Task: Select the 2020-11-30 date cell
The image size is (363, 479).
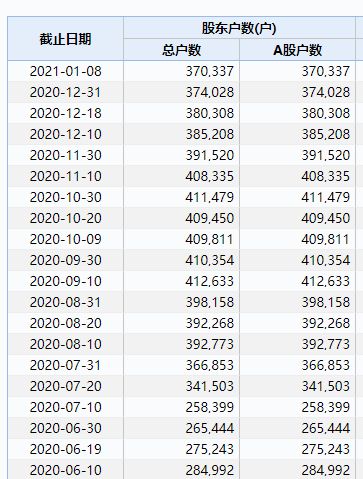Action: (x=65, y=155)
